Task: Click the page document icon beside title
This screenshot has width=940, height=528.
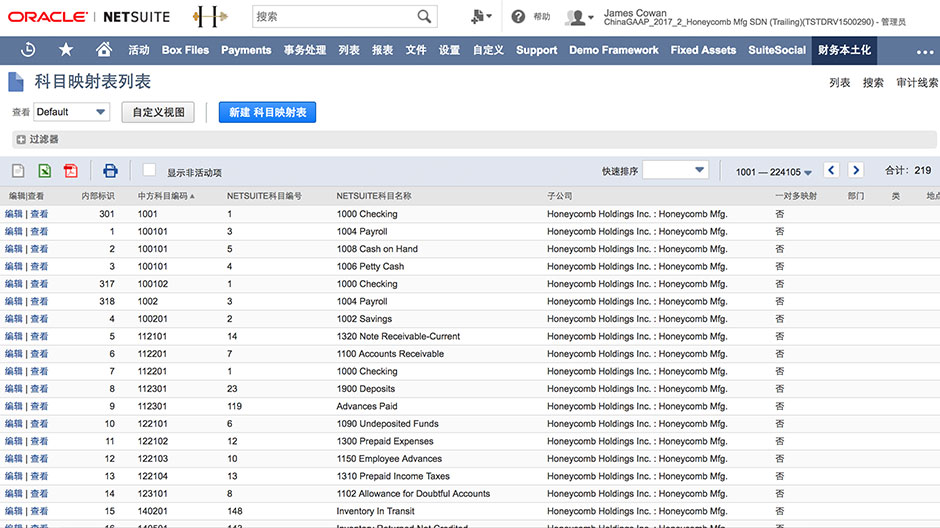Action: [16, 82]
